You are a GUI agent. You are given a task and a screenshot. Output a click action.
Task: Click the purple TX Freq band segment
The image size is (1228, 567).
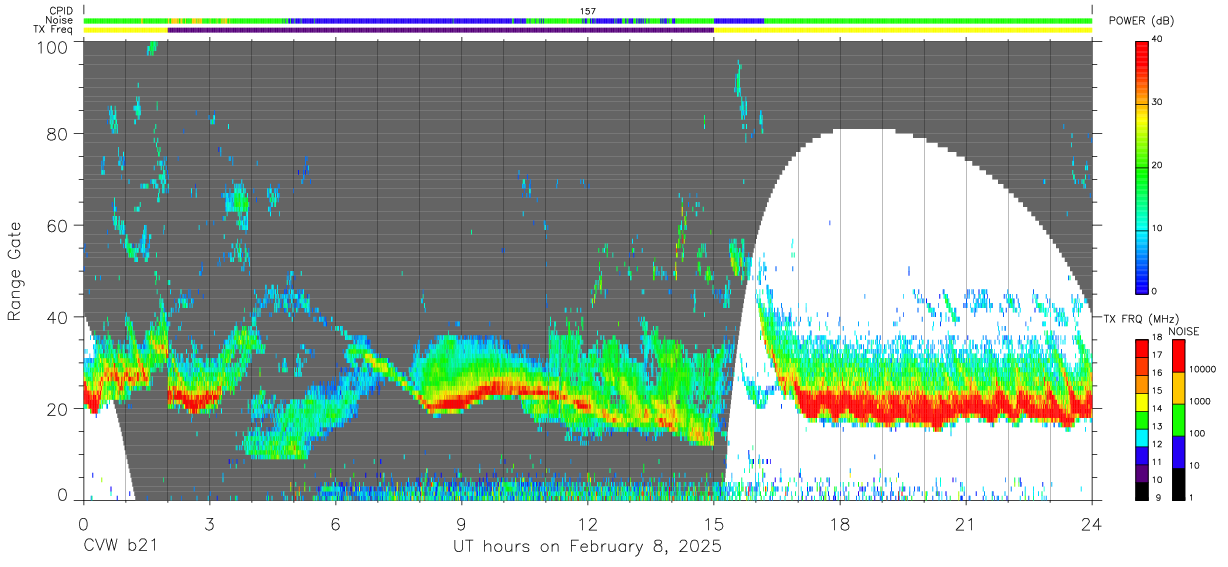[x=441, y=30]
